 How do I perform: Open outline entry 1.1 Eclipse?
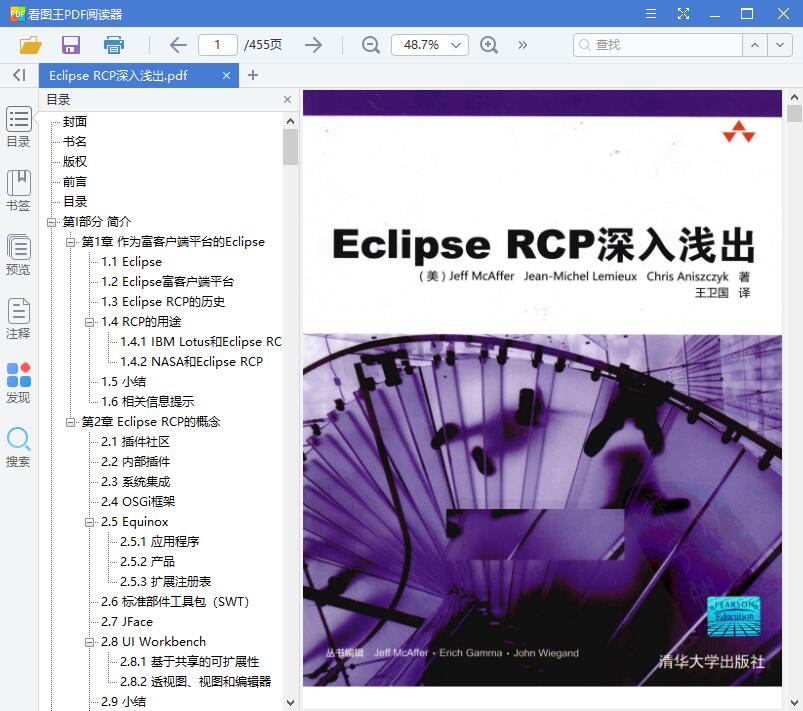(131, 262)
